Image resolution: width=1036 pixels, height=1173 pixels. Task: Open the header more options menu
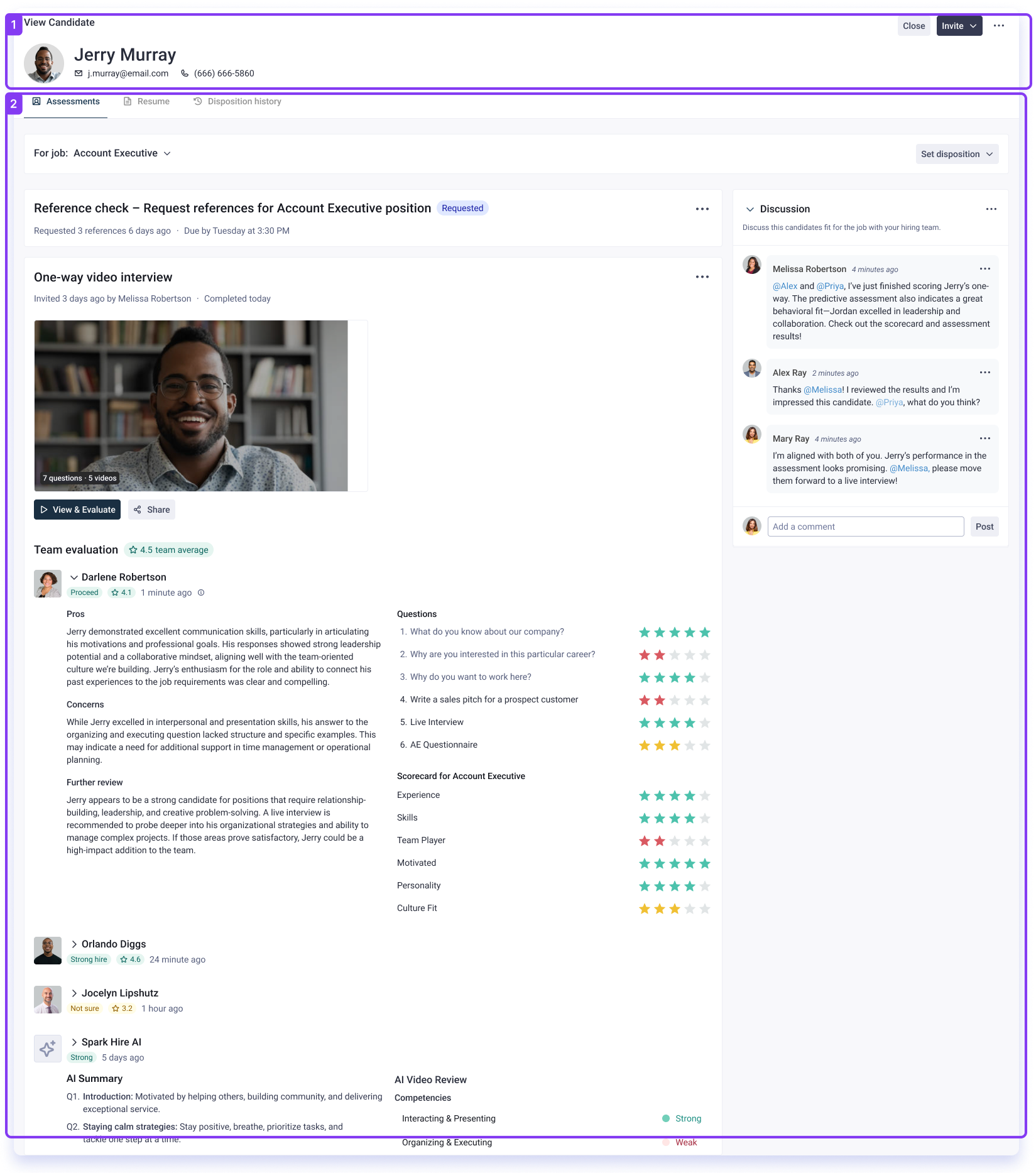998,26
